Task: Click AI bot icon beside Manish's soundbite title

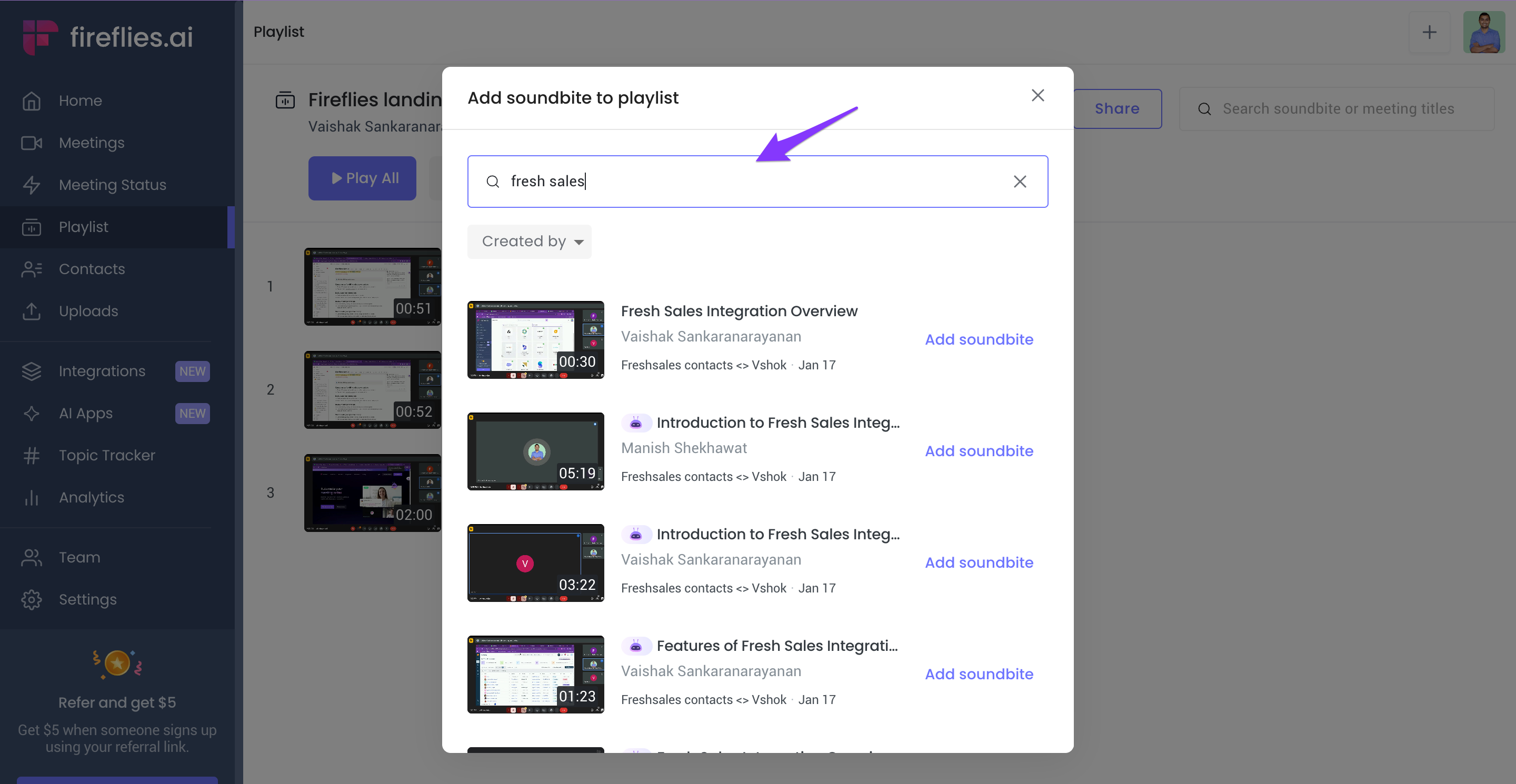Action: tap(635, 423)
